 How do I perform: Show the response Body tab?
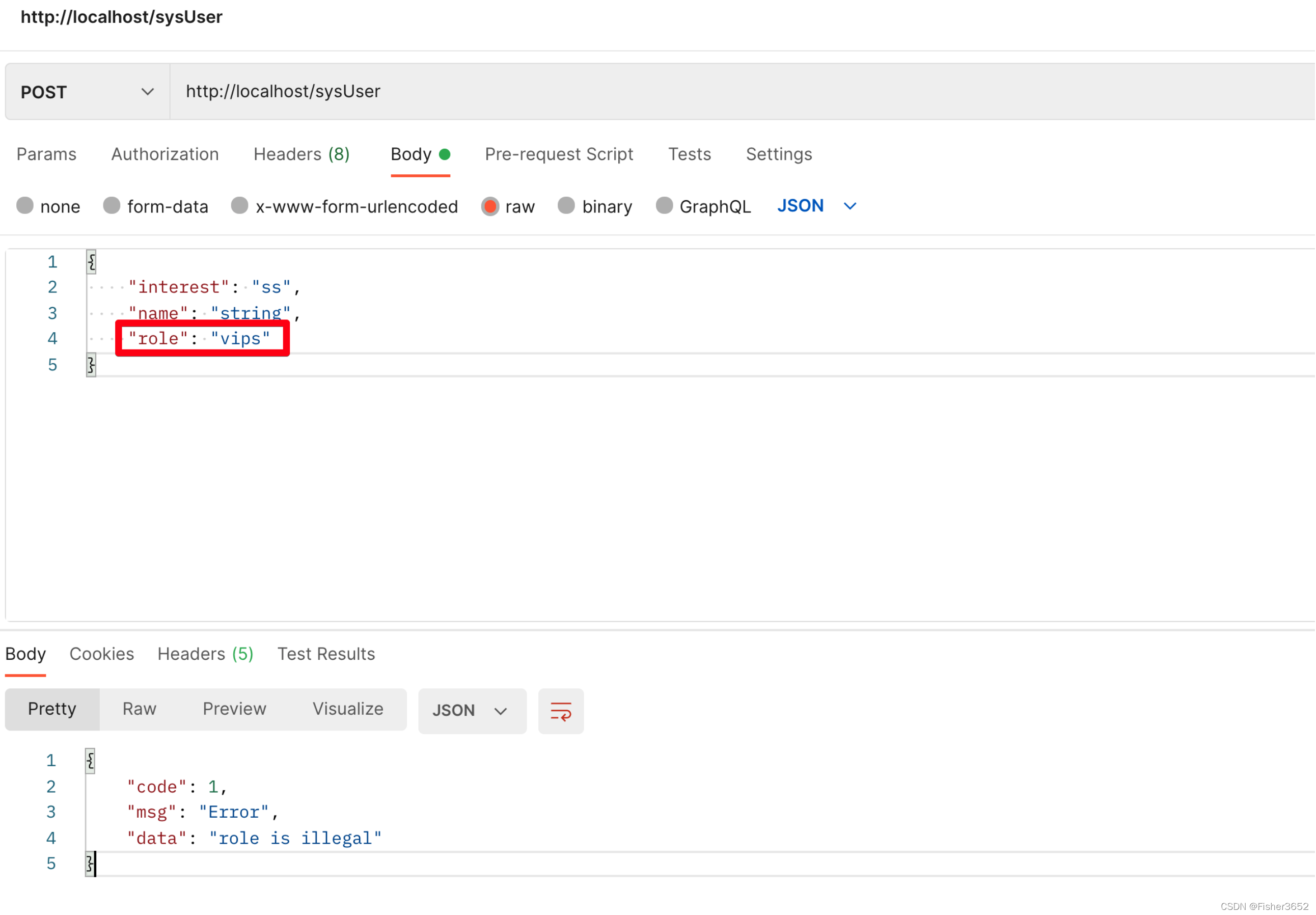coord(25,654)
